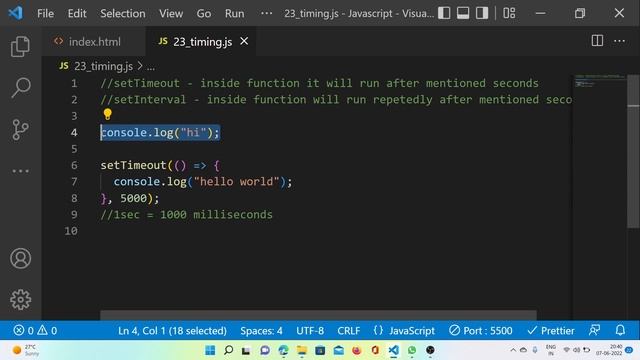Open the Manage gear icon

tap(20, 300)
